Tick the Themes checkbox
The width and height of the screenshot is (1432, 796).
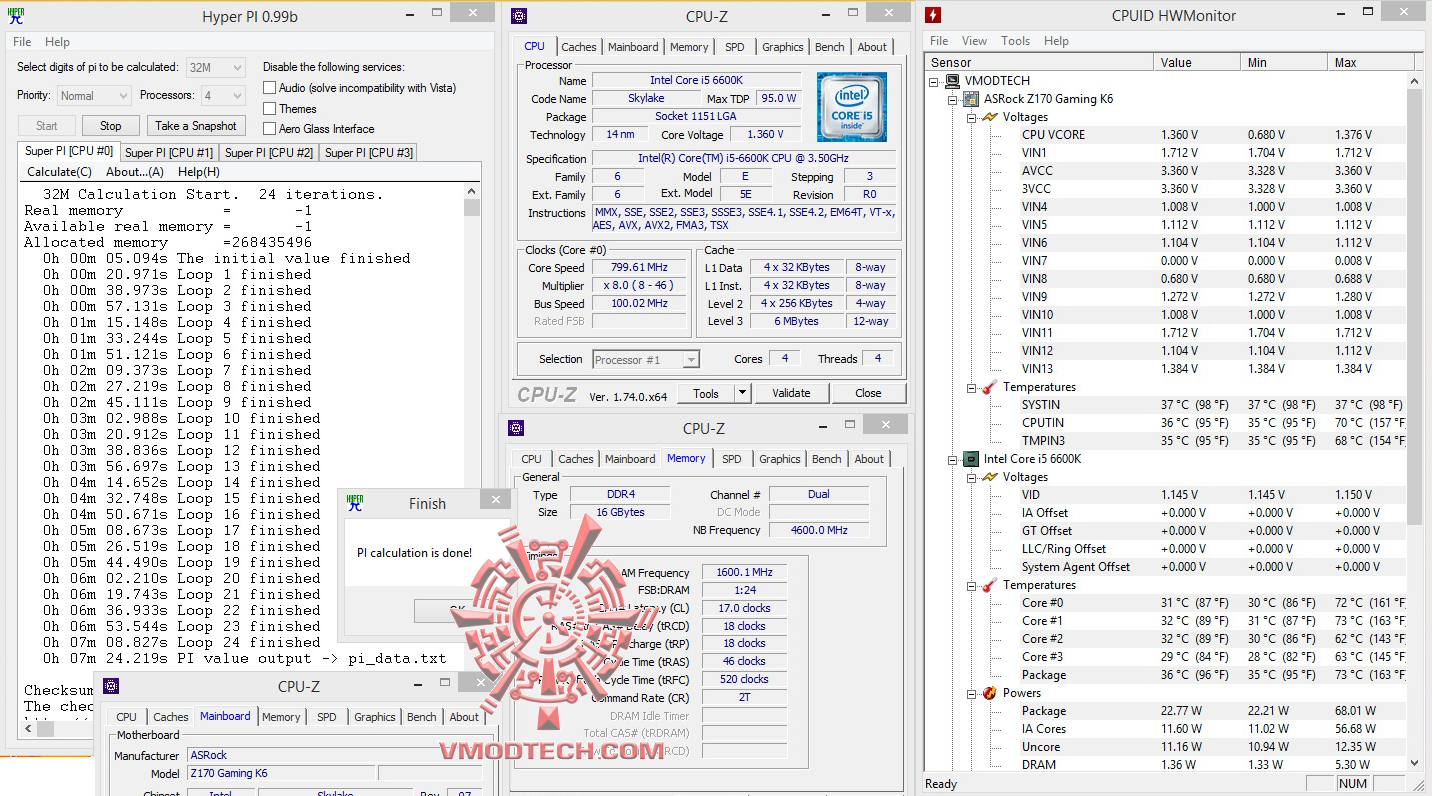270,108
